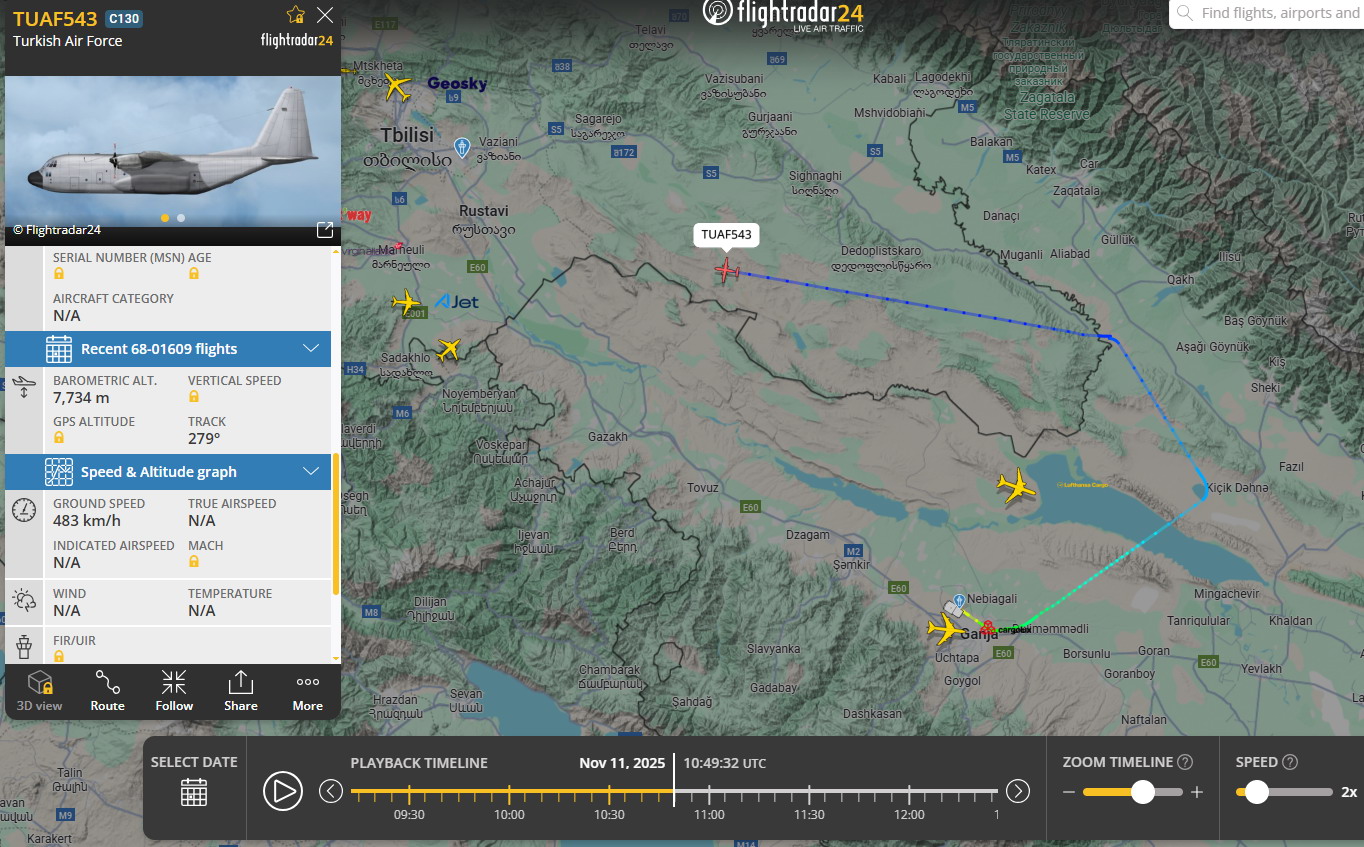The image size is (1364, 847).
Task: Step the timeline forward
Action: click(x=1018, y=792)
